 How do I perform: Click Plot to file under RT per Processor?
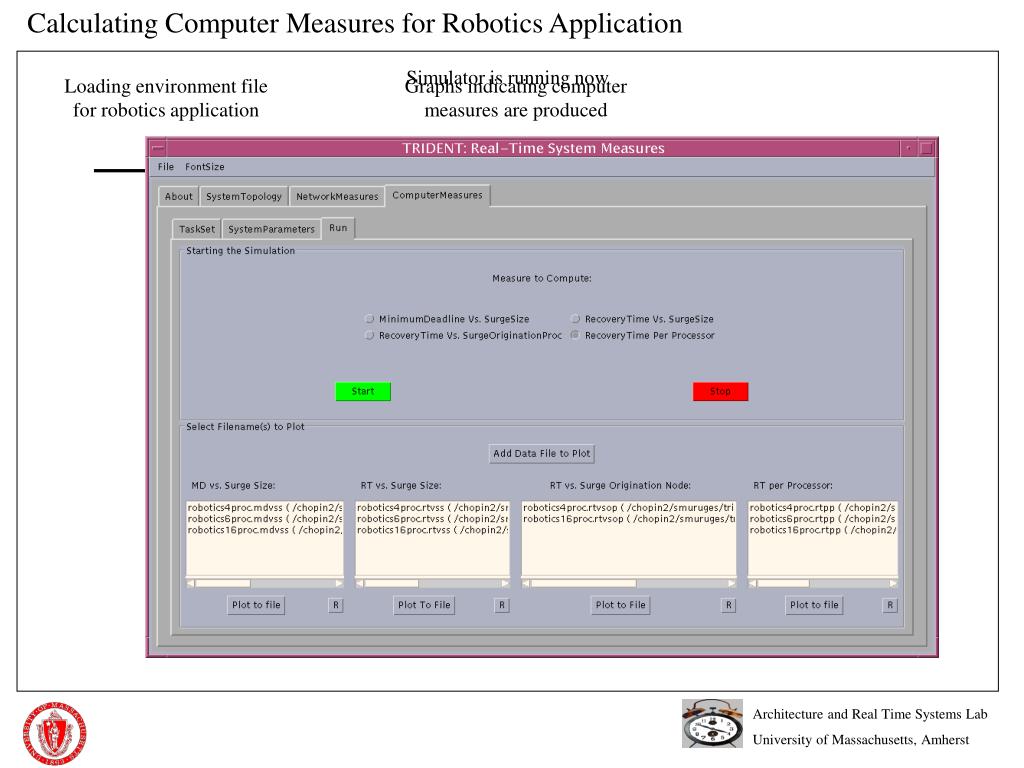pyautogui.click(x=814, y=605)
